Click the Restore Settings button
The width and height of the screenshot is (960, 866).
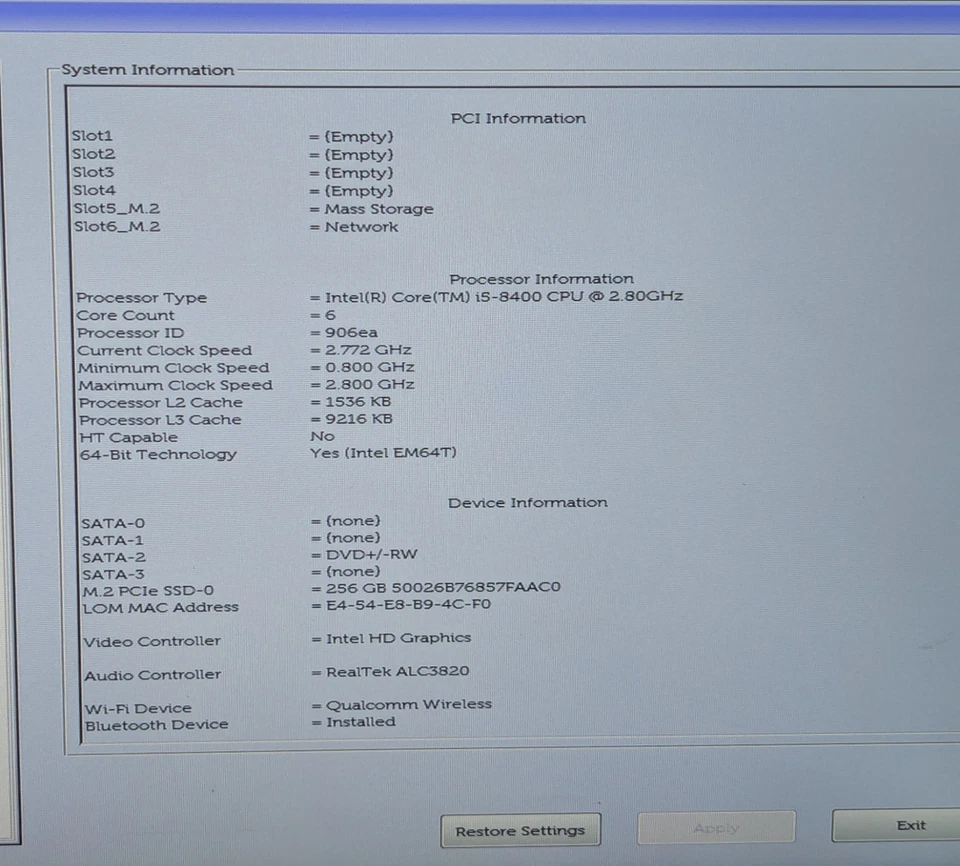click(520, 830)
